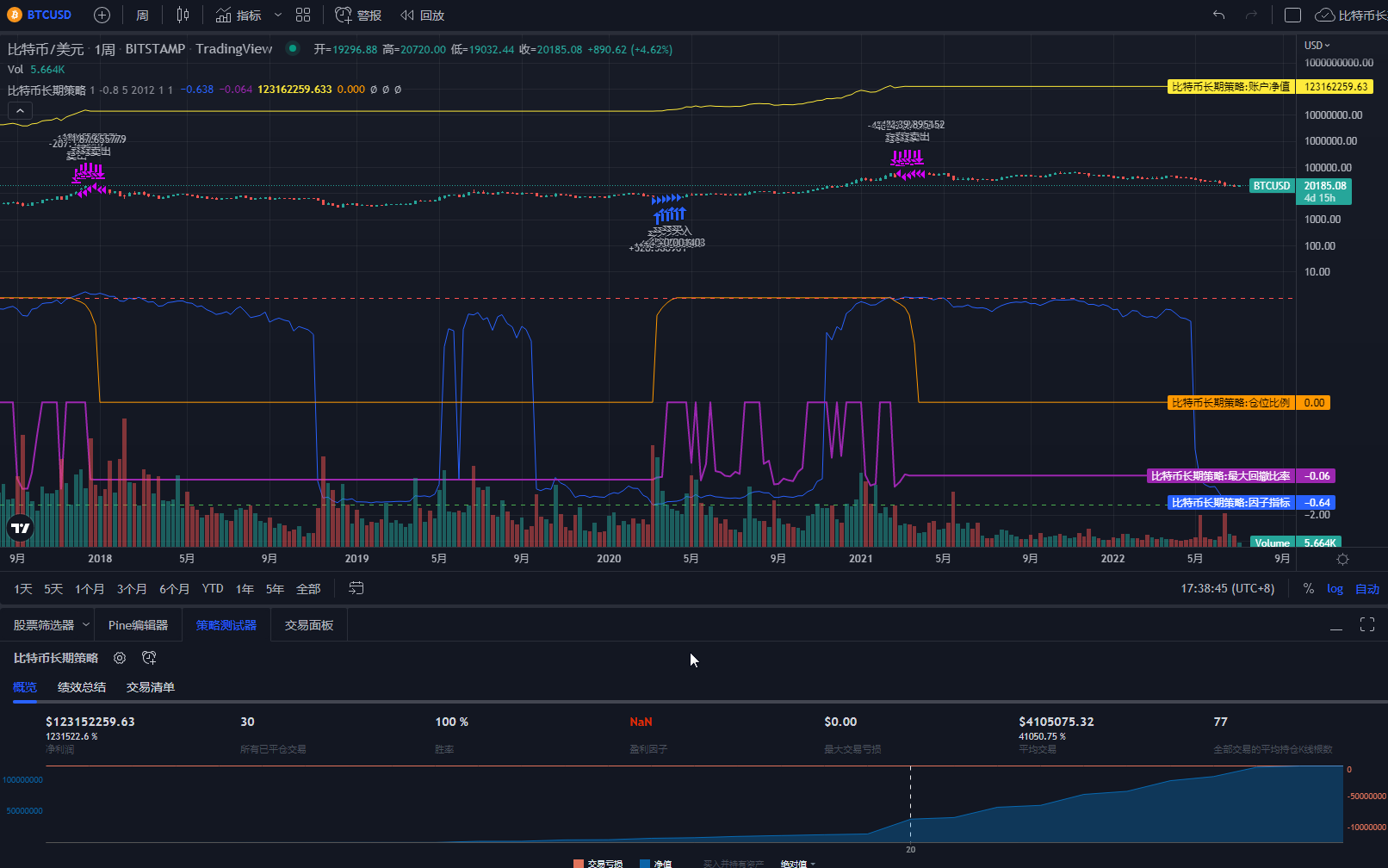Toggle the 自动 auto scale option
Screen dimensions: 1388x868
1367,588
